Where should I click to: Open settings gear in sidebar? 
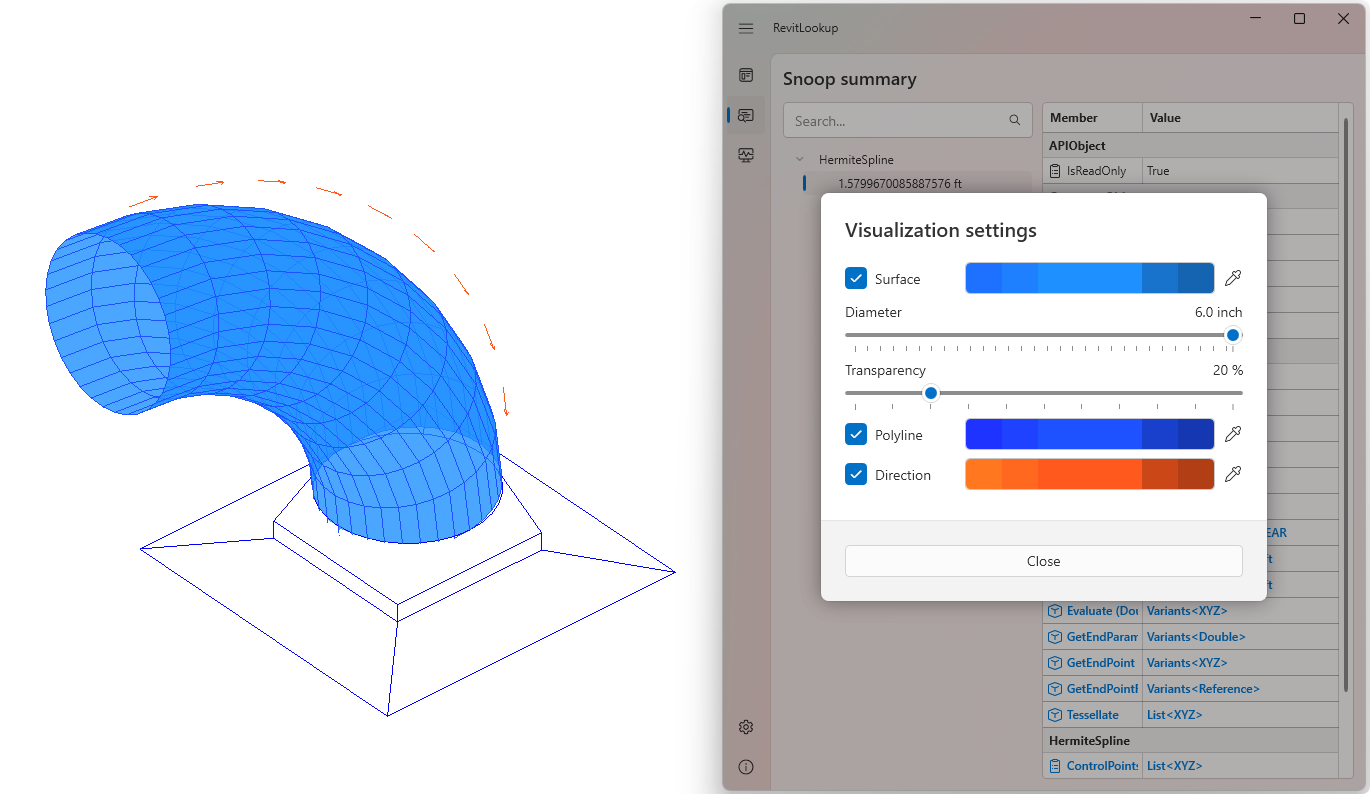coord(746,727)
